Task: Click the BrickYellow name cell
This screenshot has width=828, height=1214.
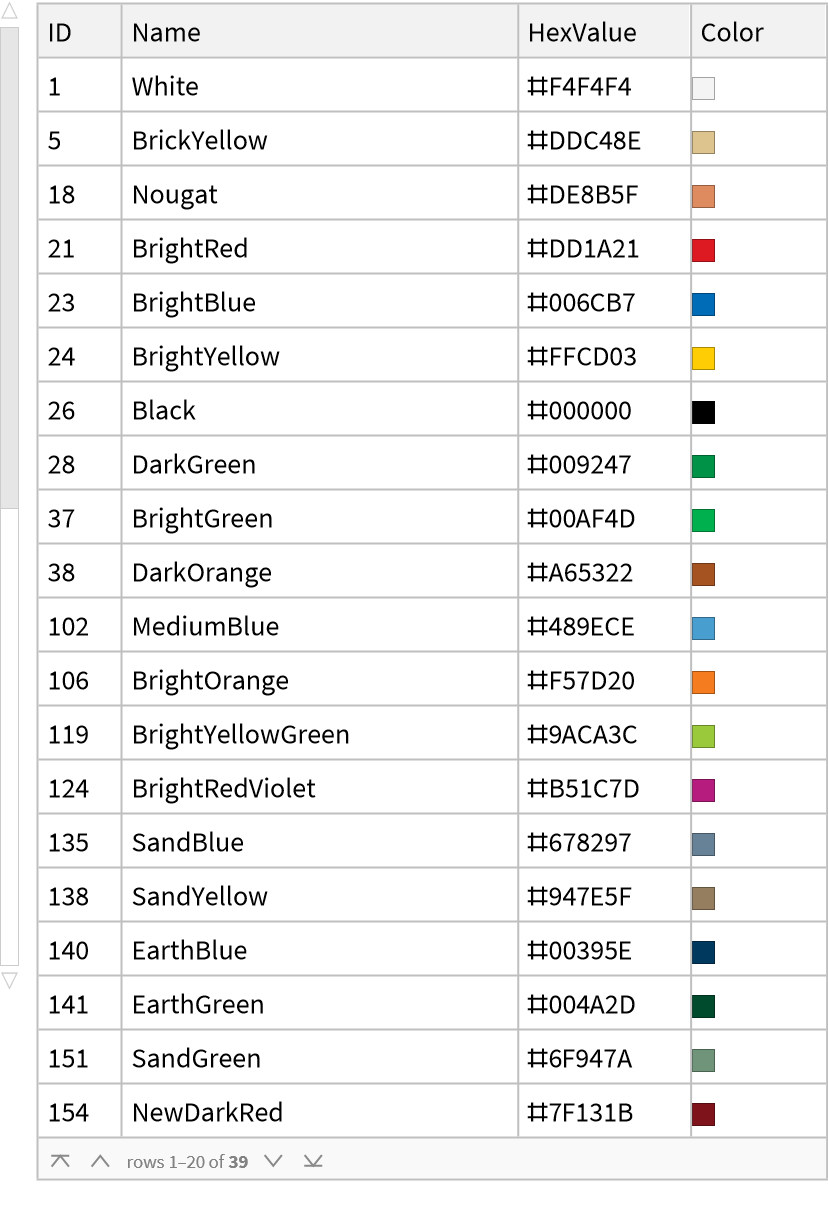Action: 198,140
